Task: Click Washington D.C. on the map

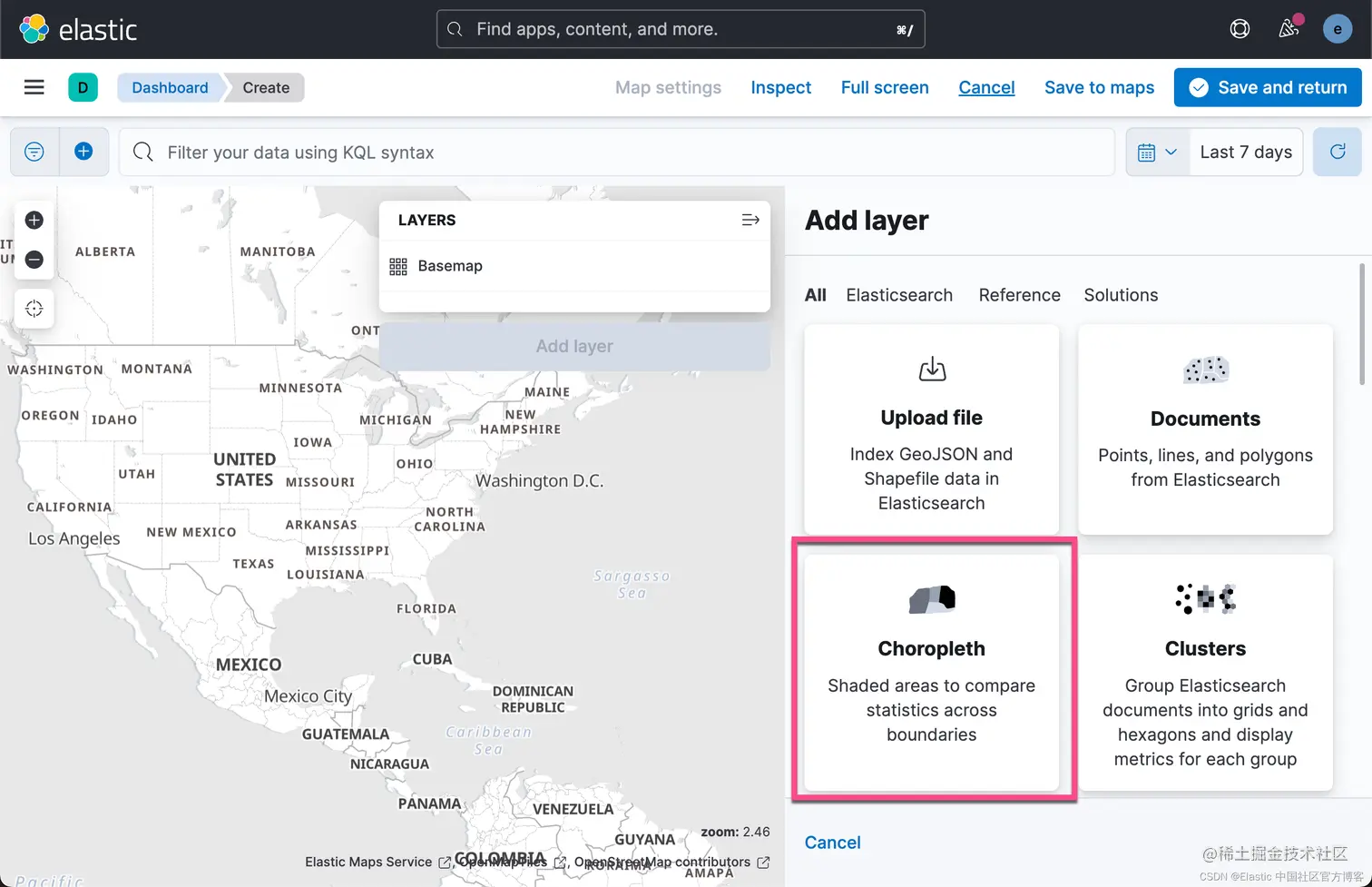Action: 539,480
